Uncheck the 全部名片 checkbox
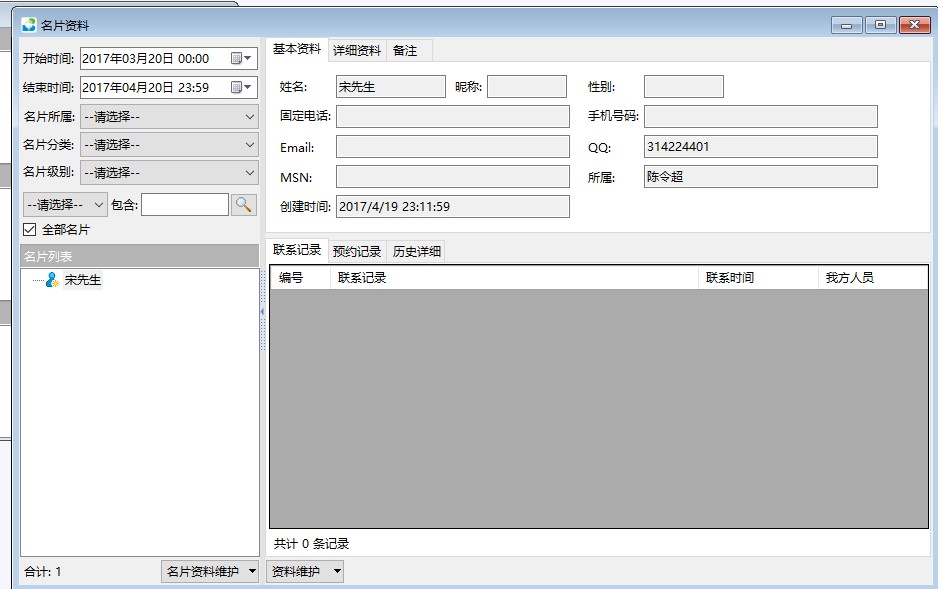This screenshot has width=938, height=589. click(x=30, y=230)
